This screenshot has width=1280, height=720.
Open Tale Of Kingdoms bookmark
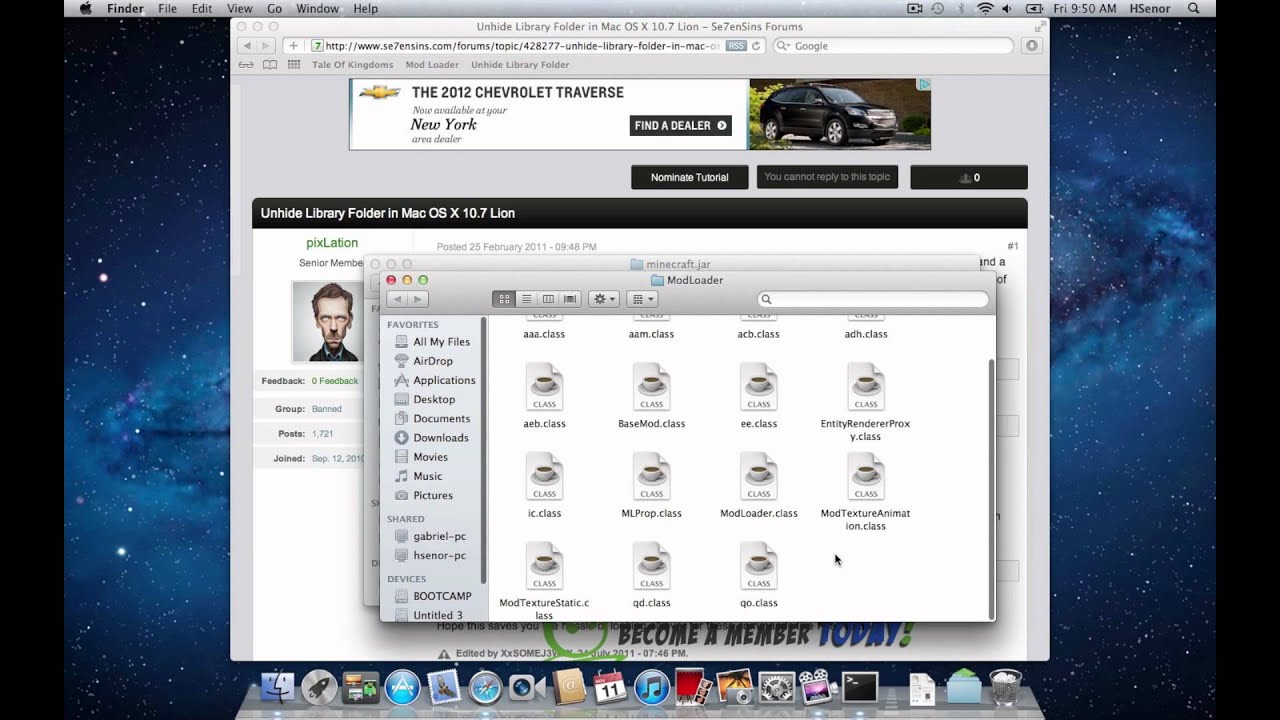pyautogui.click(x=353, y=65)
